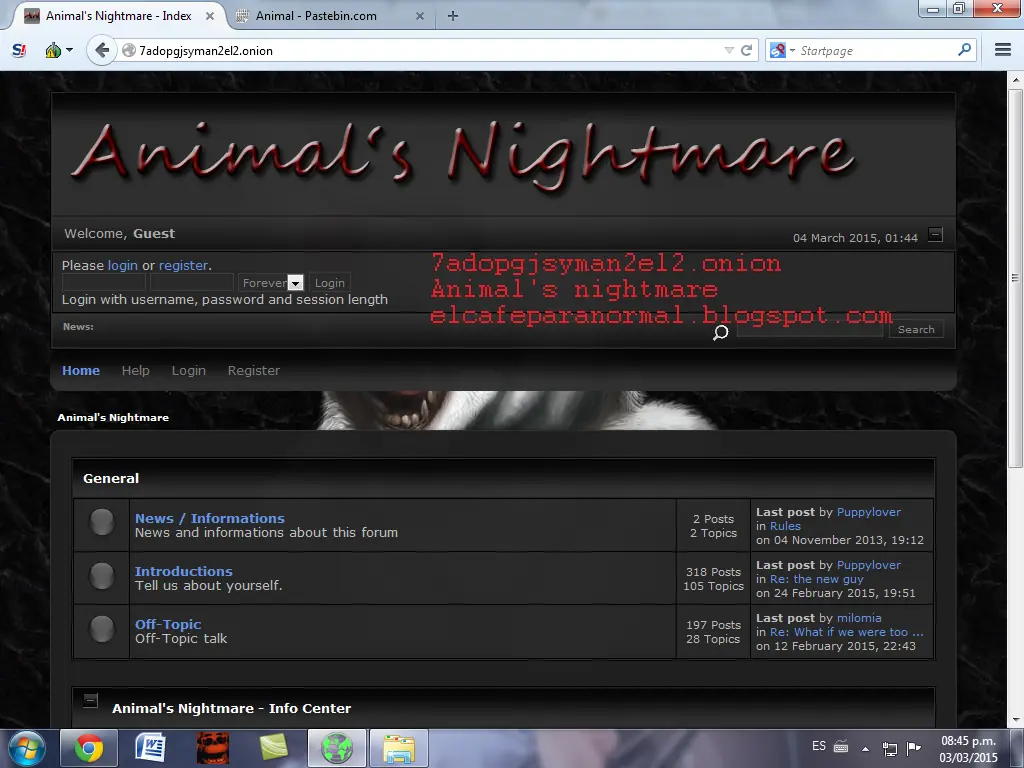Viewport: 1024px width, 768px height.
Task: Open Puppylover profile in Introductions row
Action: (869, 565)
